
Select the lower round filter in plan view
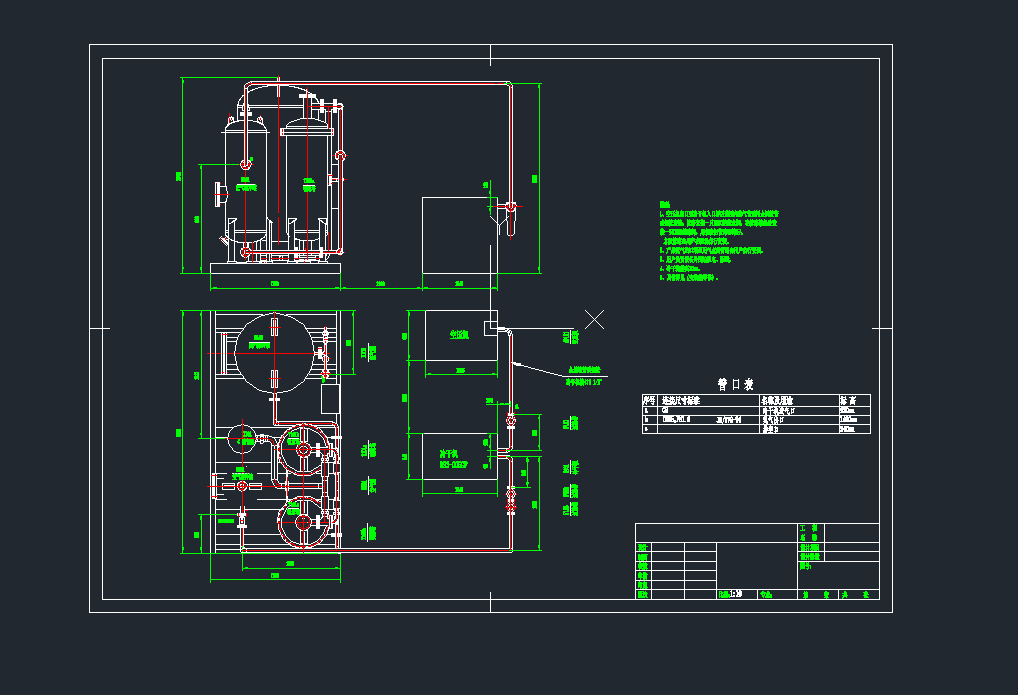pos(302,522)
